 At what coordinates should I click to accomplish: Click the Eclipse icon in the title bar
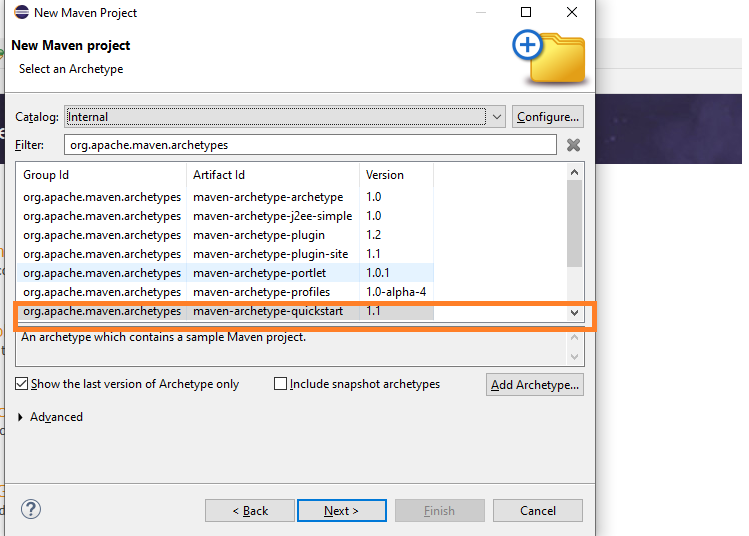click(x=21, y=12)
